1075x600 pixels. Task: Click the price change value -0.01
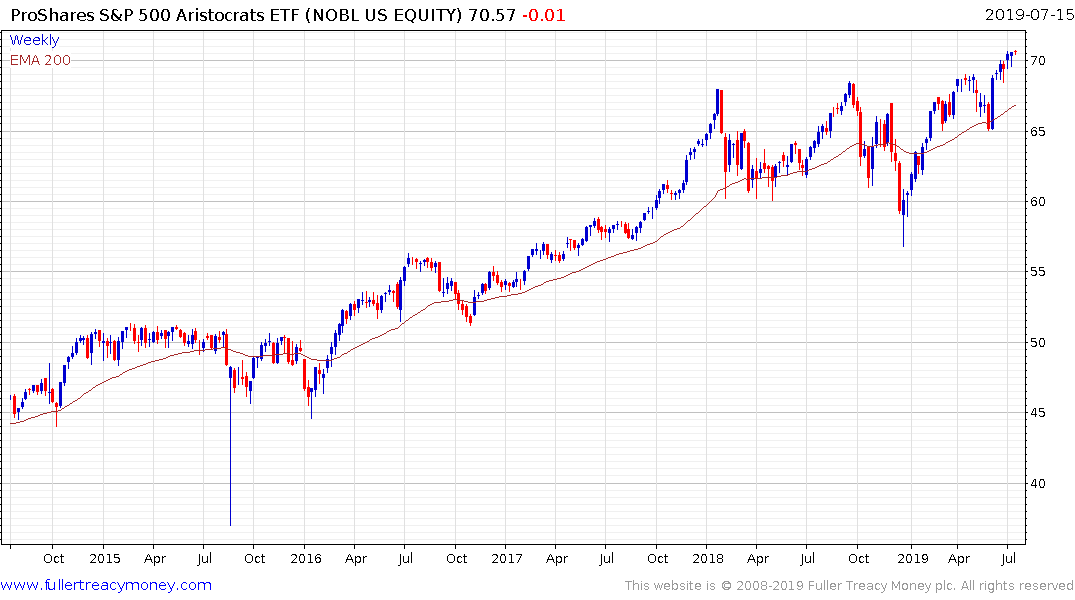(544, 14)
